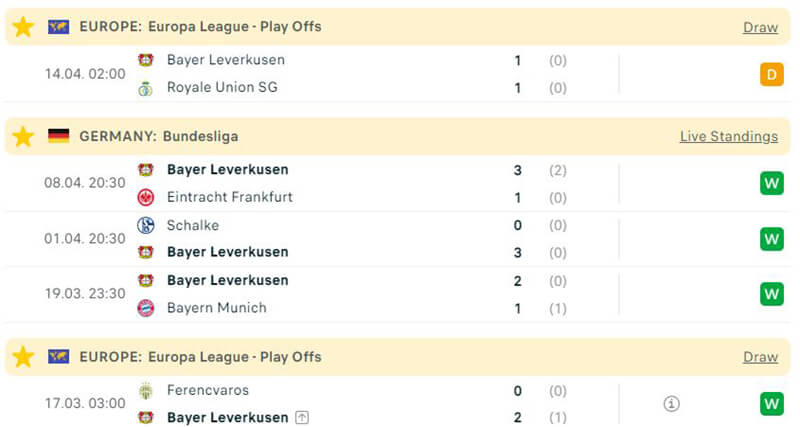Image resolution: width=800 pixels, height=427 pixels.
Task: Toggle favorite star for Germany Bundesliga
Action: 23,136
